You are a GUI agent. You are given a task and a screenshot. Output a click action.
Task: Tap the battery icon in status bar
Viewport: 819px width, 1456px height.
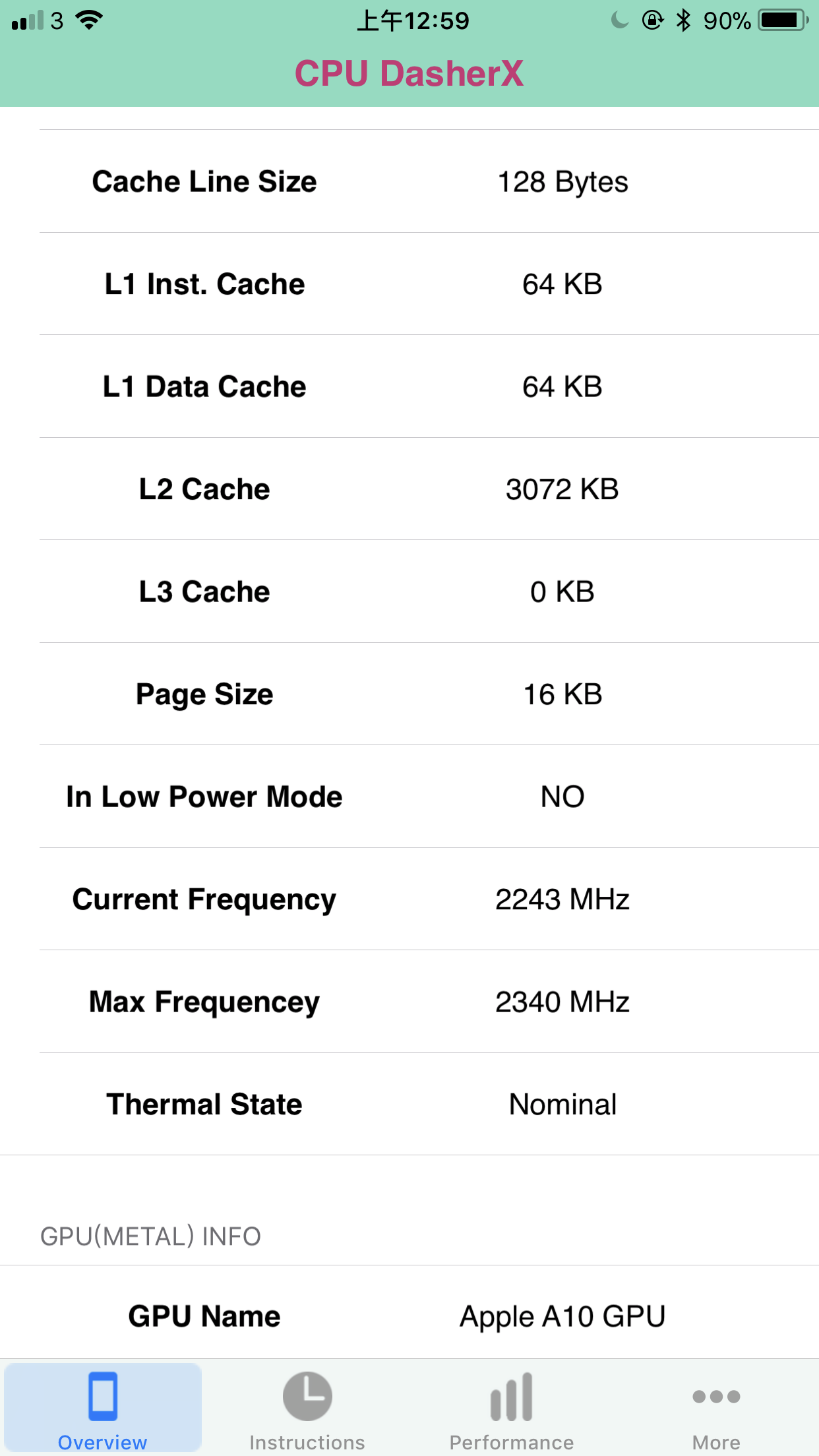coord(783,20)
